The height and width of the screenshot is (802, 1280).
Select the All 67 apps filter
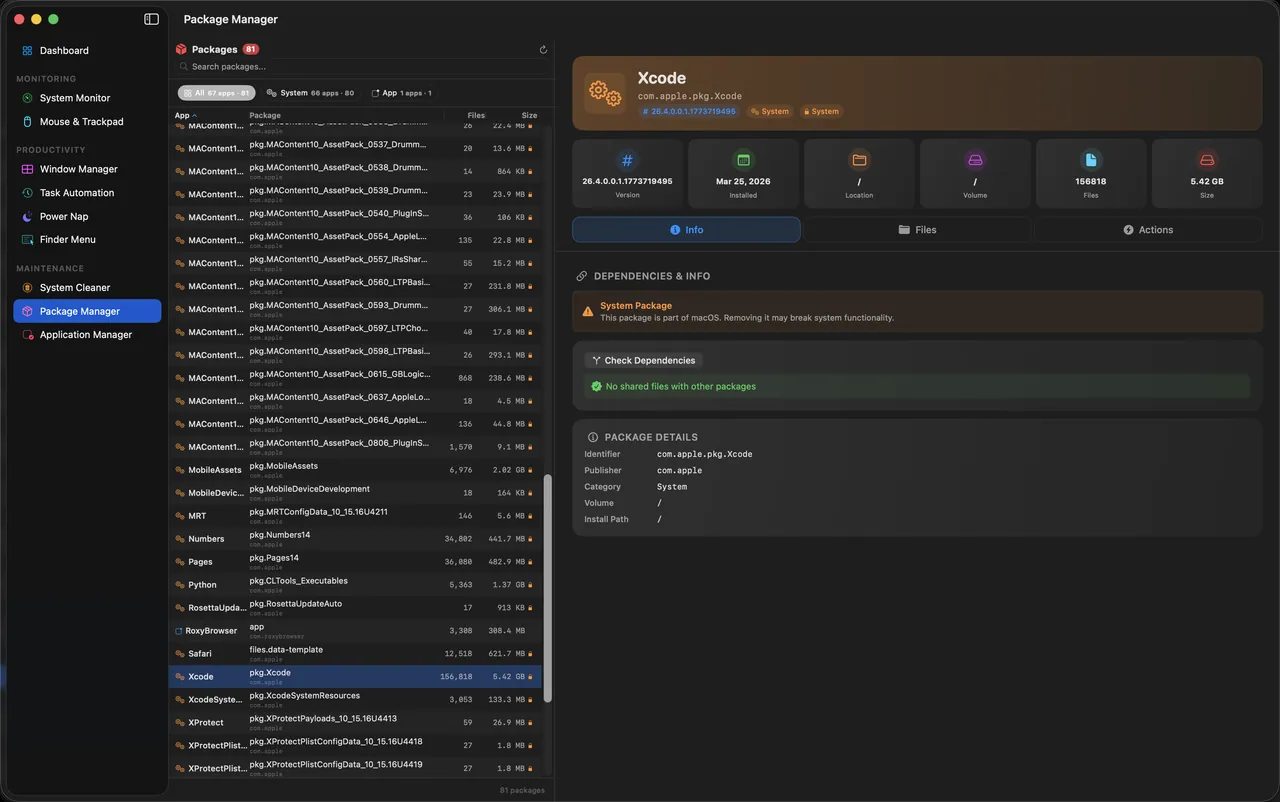pyautogui.click(x=216, y=93)
